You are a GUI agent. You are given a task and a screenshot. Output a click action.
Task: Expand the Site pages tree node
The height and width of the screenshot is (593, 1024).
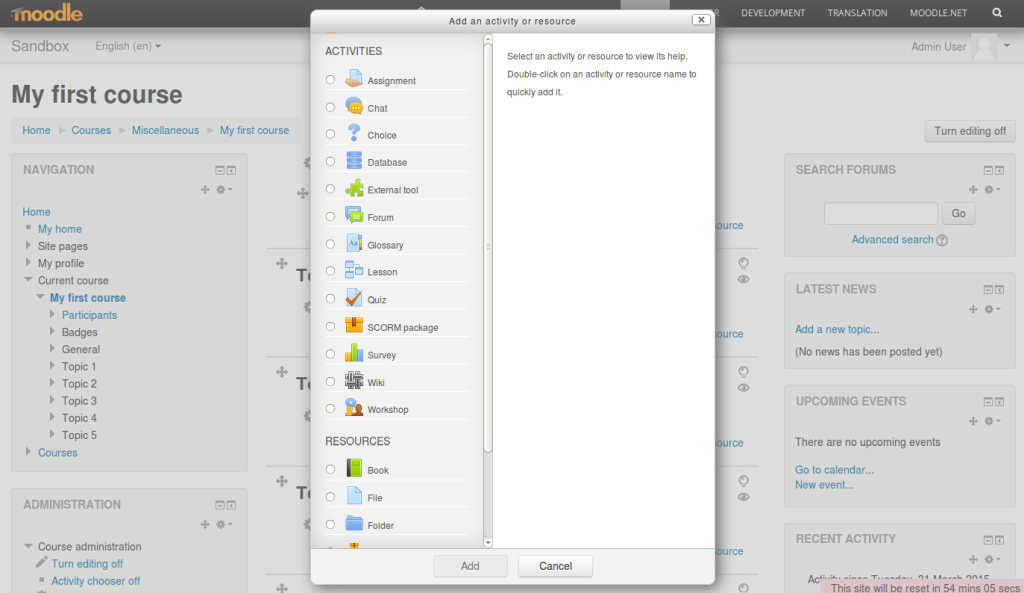pyautogui.click(x=28, y=246)
